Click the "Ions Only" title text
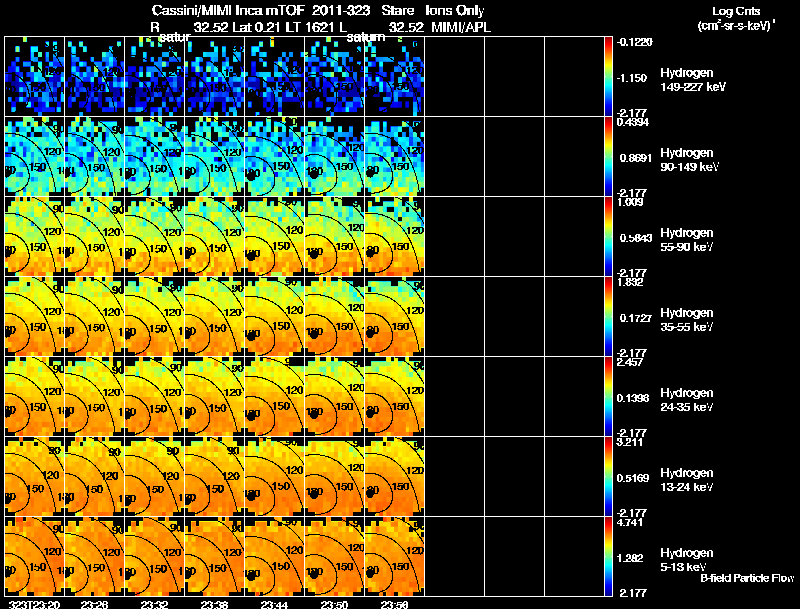 (x=455, y=11)
